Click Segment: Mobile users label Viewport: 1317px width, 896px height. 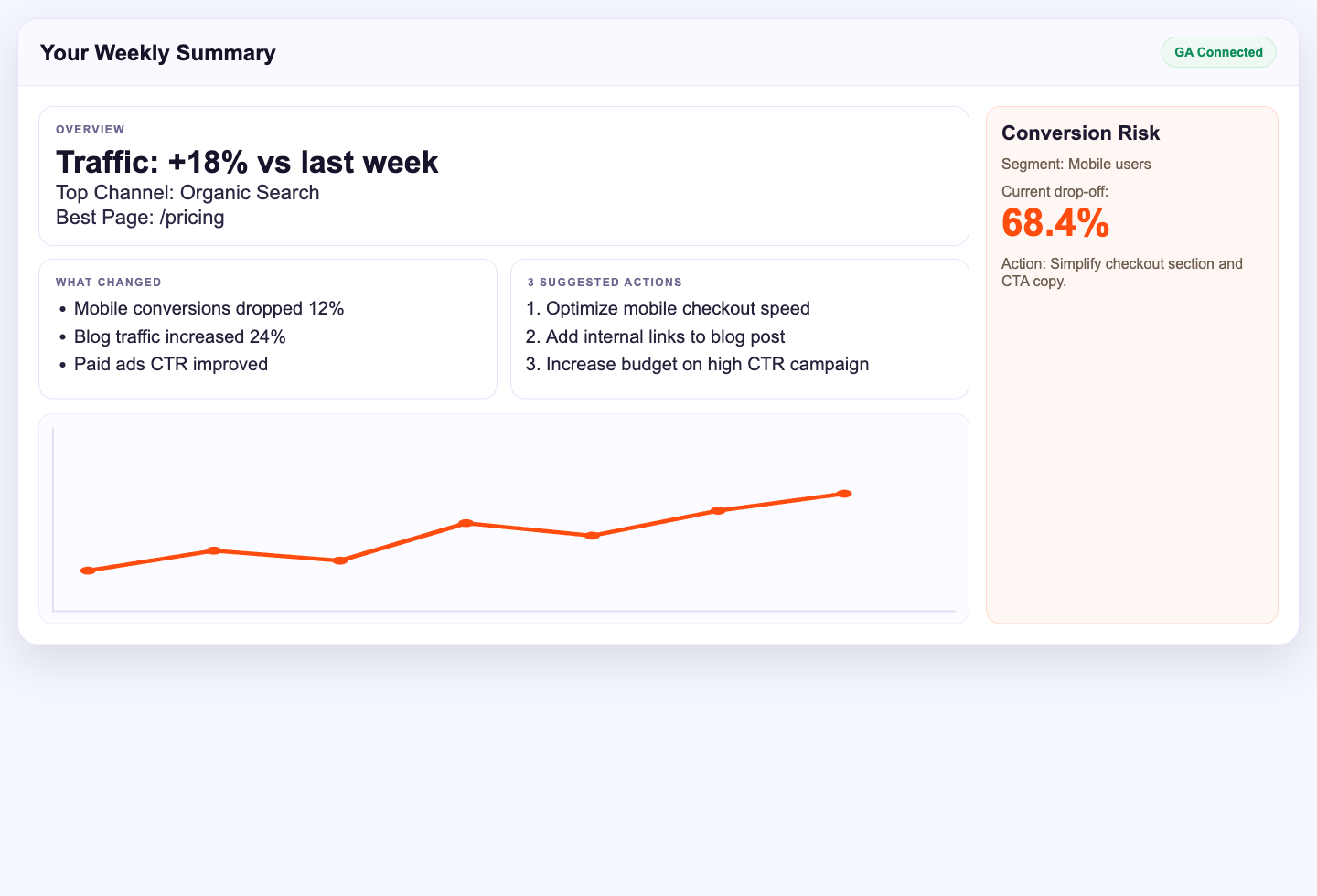(1076, 164)
